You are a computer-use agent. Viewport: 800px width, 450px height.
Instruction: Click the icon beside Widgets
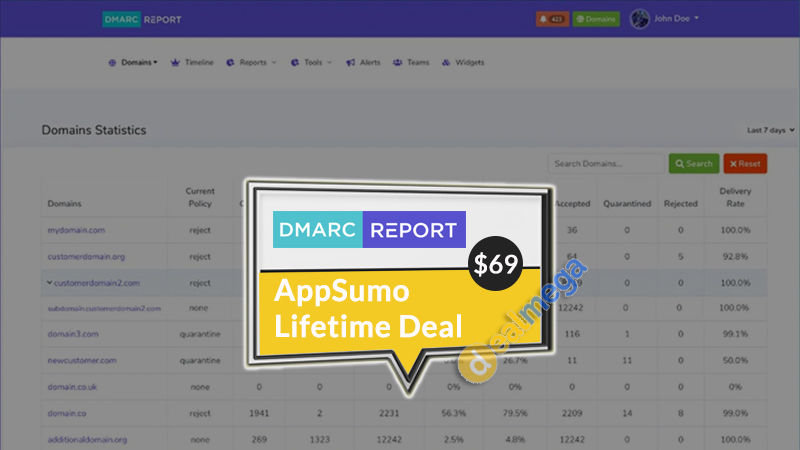(x=446, y=62)
